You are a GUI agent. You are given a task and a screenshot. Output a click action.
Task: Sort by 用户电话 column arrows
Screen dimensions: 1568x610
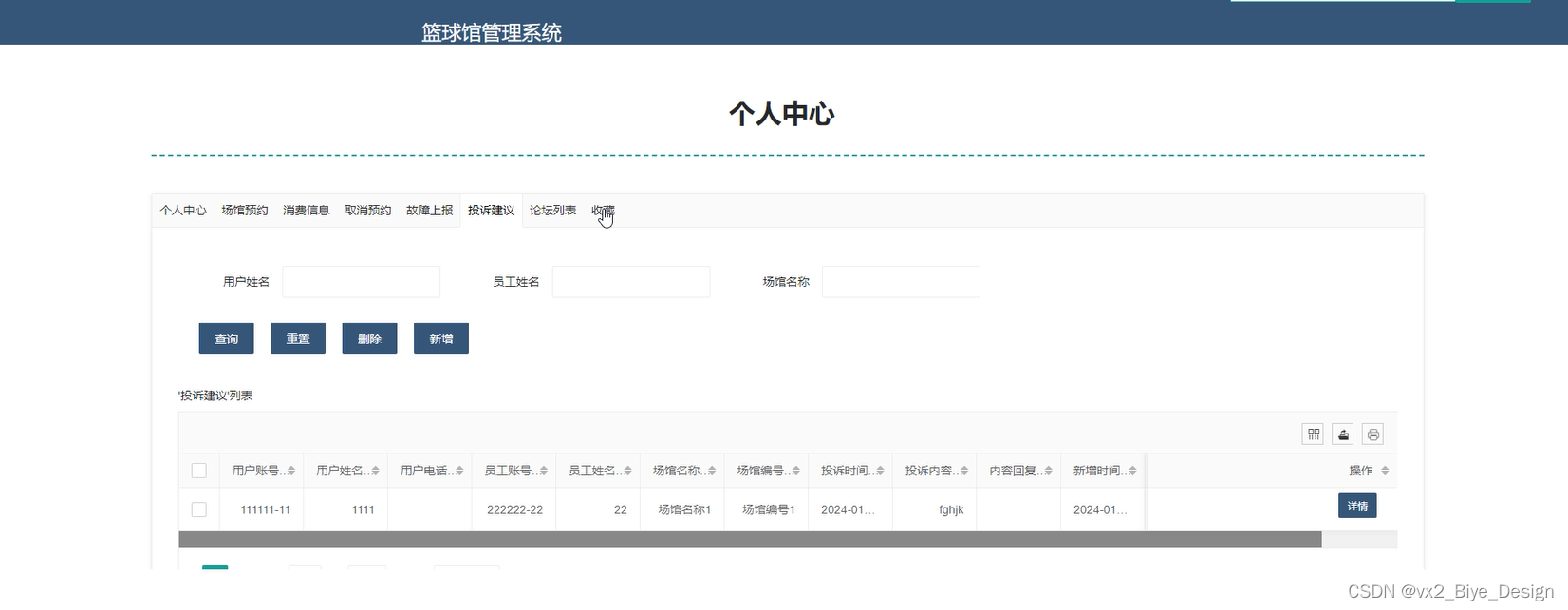459,471
